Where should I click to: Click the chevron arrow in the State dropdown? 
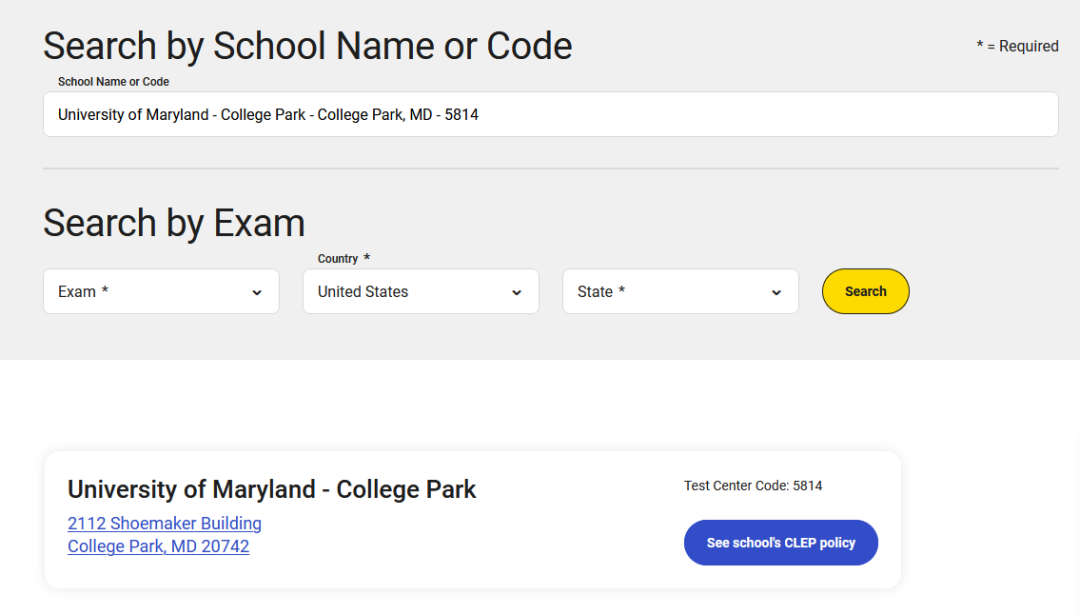[x=776, y=293]
